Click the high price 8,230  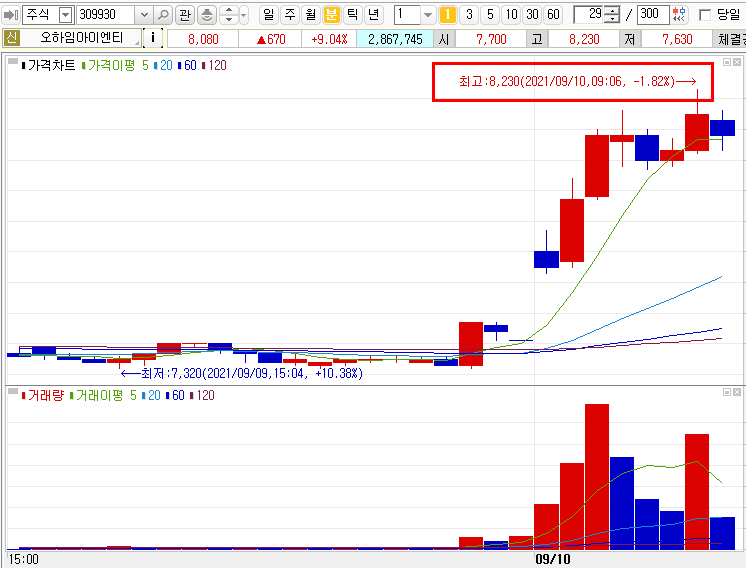click(x=584, y=39)
